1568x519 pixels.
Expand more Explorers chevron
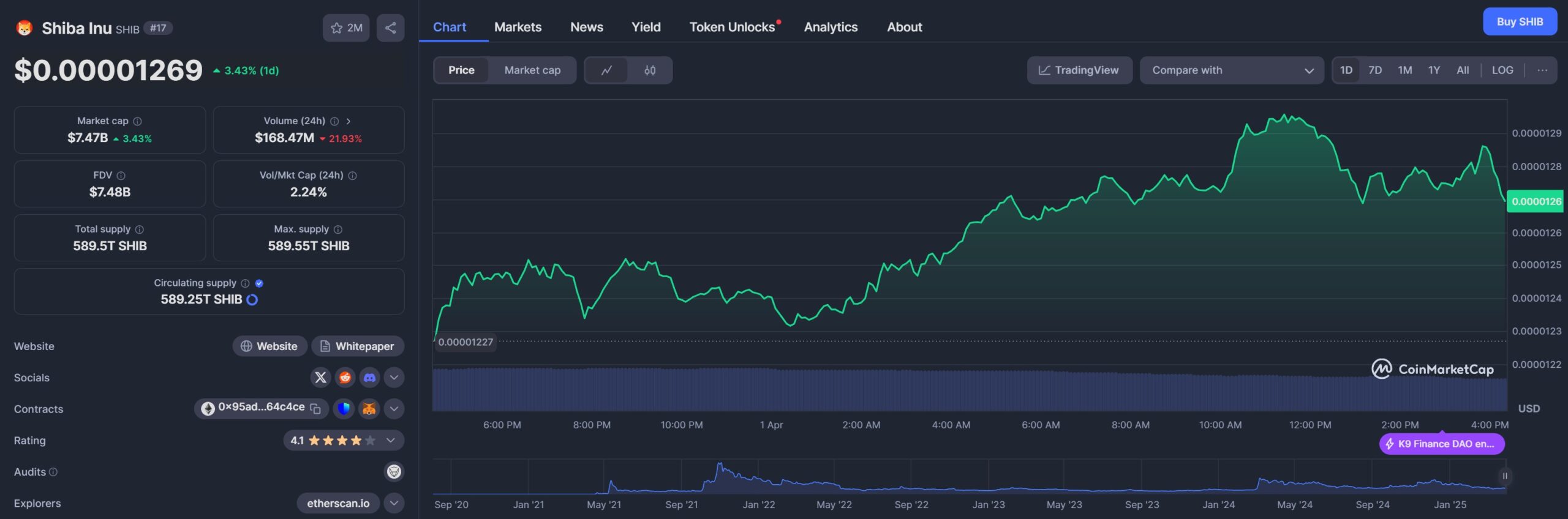[394, 503]
